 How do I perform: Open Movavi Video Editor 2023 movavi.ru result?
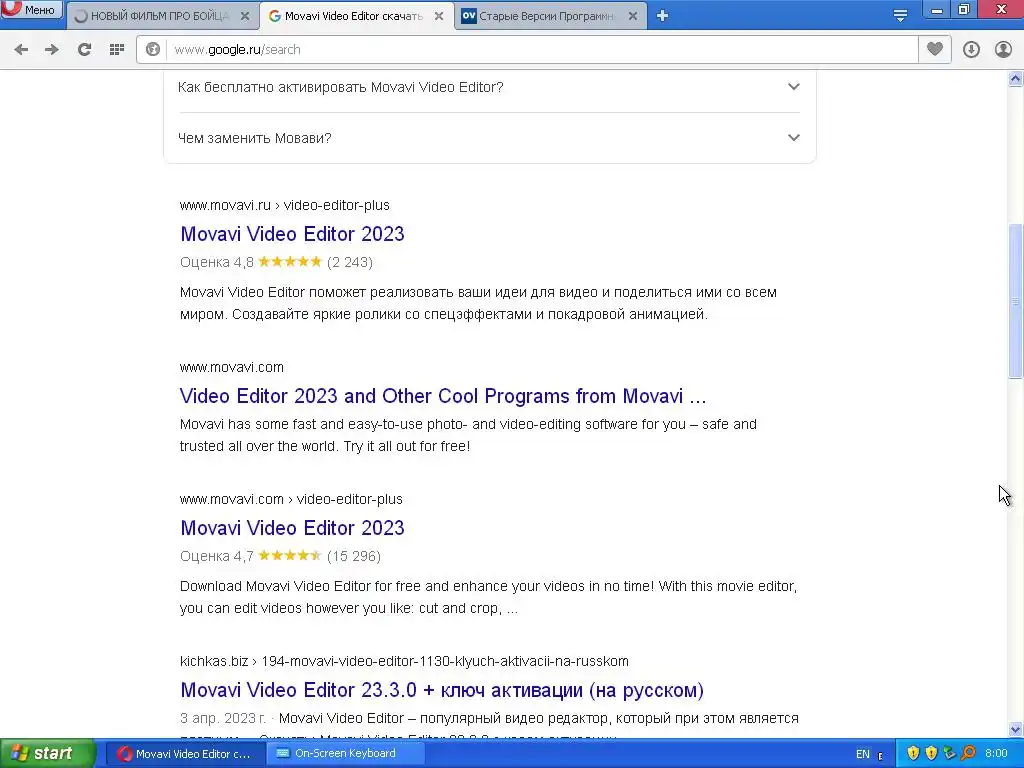[292, 234]
